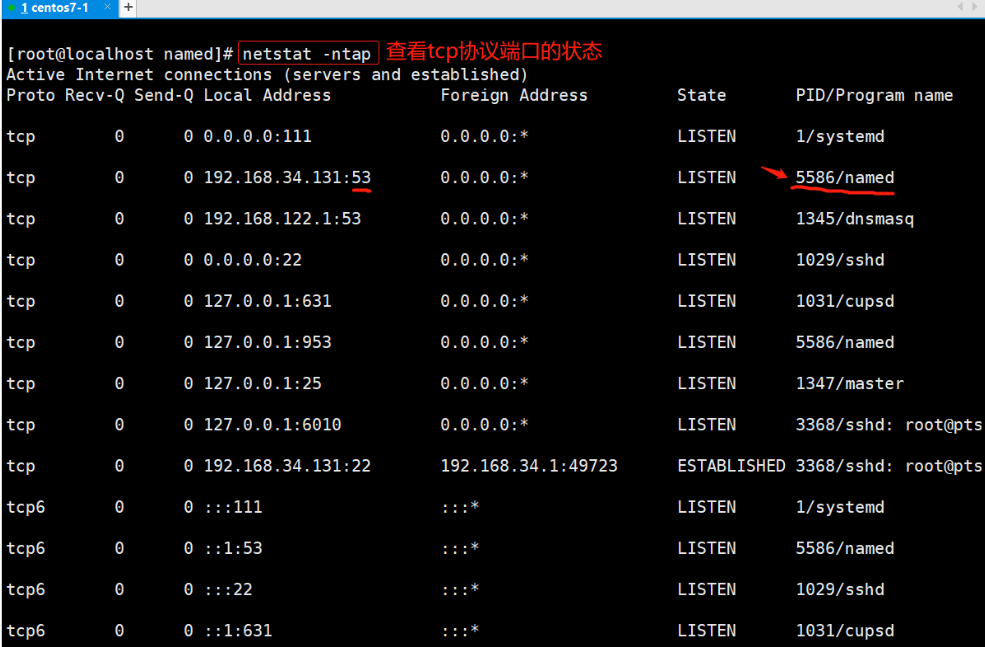Open a new session tab with plus button

click(128, 8)
